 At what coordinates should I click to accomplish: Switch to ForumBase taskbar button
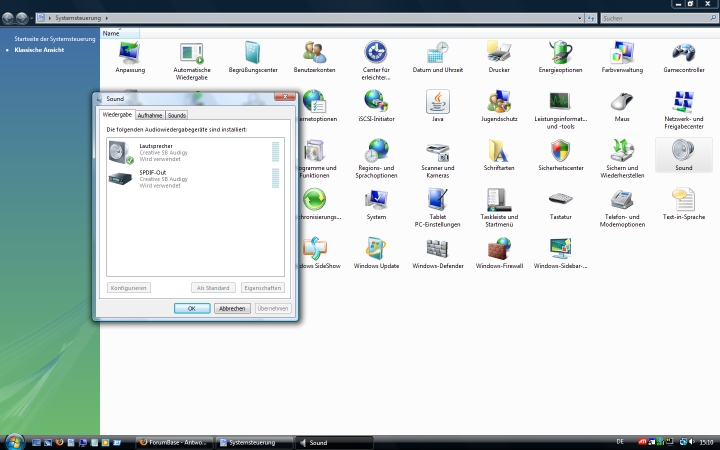(x=174, y=443)
